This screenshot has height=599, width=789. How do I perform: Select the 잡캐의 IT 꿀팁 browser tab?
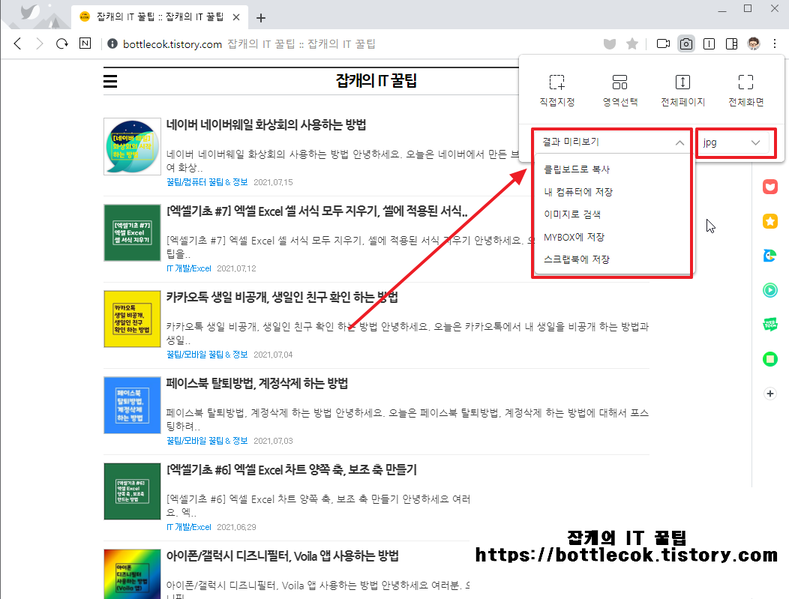[x=160, y=17]
